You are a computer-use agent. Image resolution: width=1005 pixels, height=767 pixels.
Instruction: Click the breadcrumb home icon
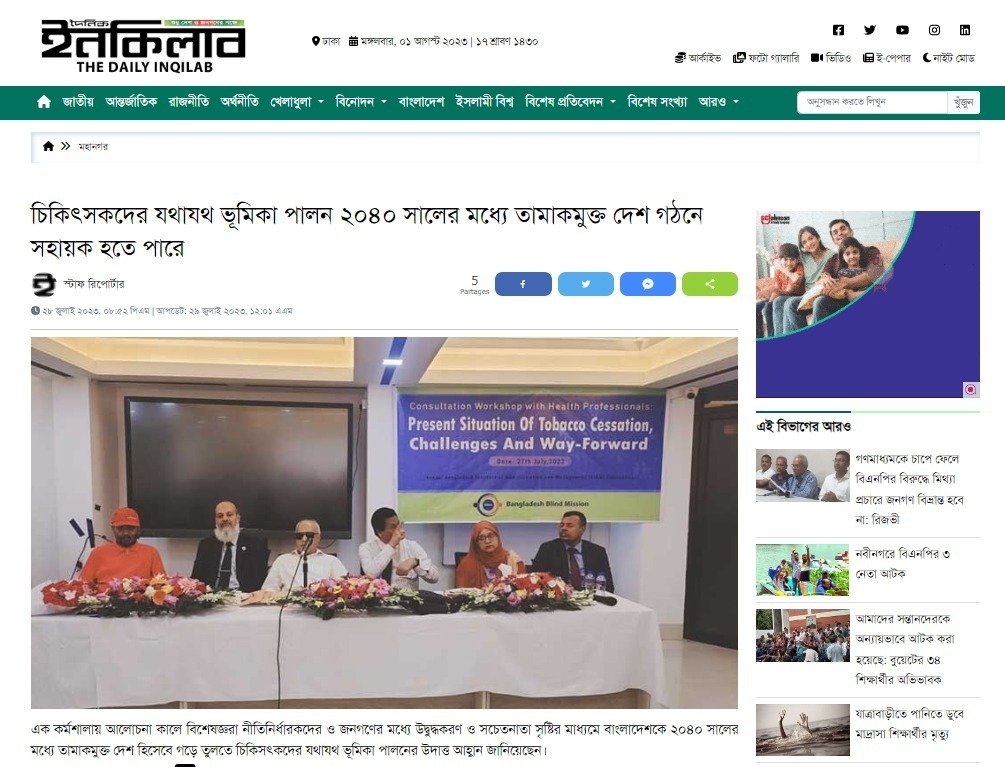tap(48, 147)
